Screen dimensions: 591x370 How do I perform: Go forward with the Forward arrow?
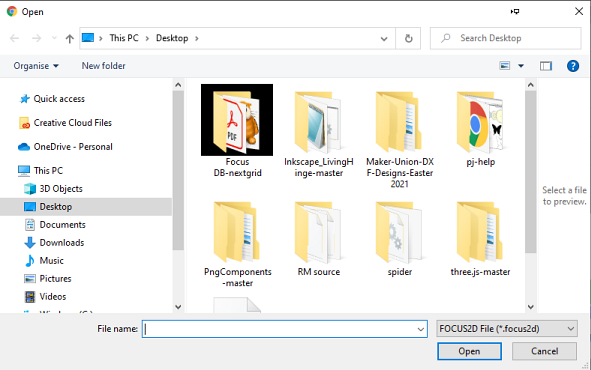pos(36,38)
